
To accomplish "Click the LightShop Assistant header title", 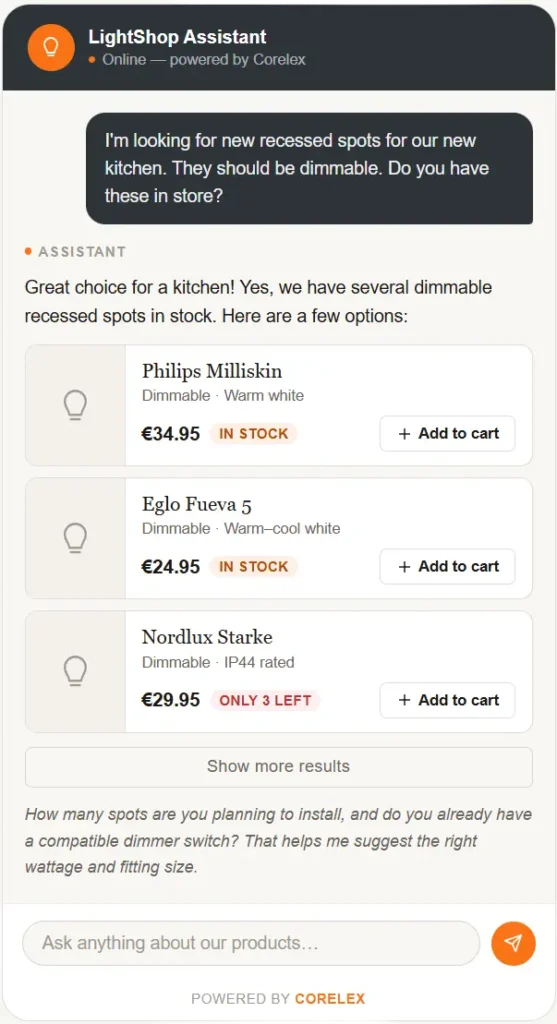I will pyautogui.click(x=178, y=37).
